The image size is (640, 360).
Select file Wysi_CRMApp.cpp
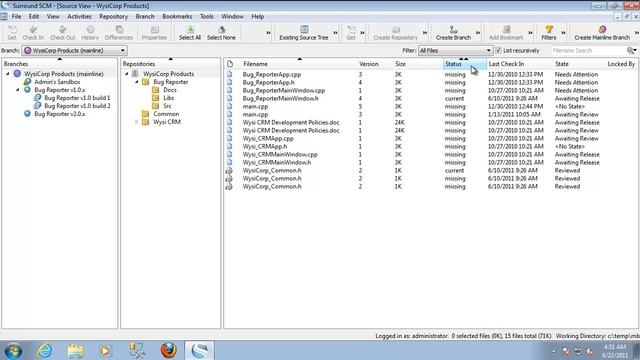point(268,138)
